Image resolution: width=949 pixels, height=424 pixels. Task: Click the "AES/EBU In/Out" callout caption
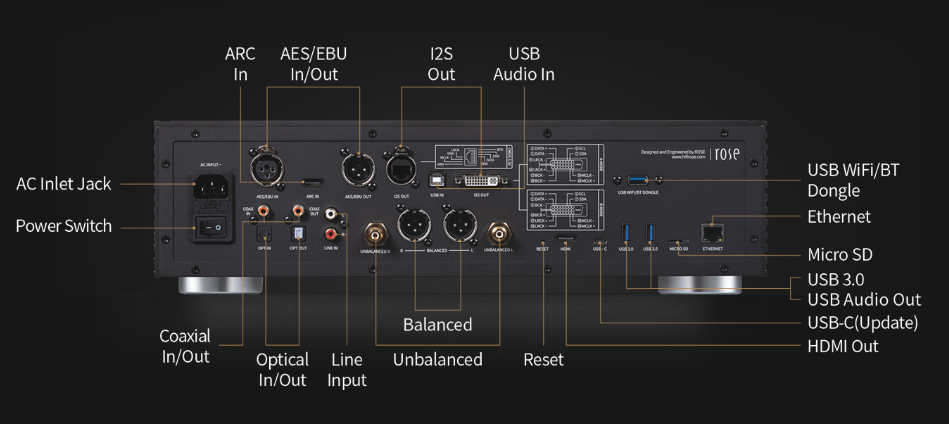click(314, 64)
